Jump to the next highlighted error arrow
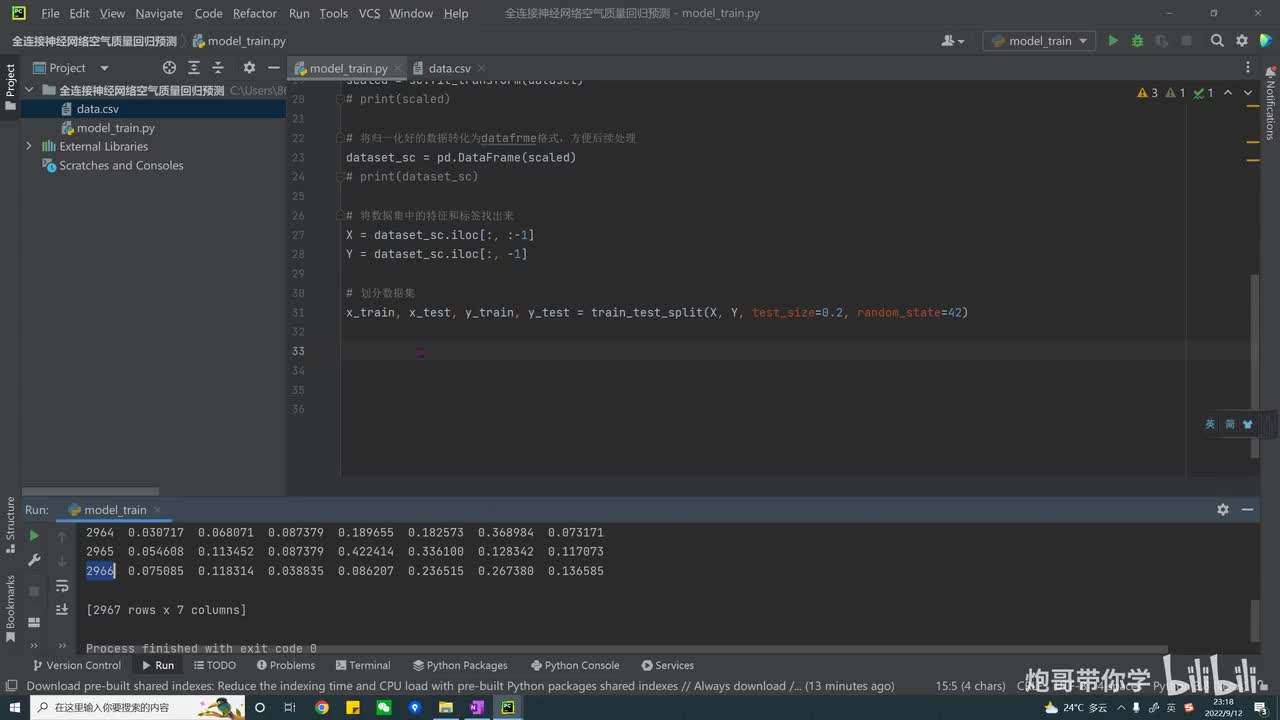 coord(1248,93)
